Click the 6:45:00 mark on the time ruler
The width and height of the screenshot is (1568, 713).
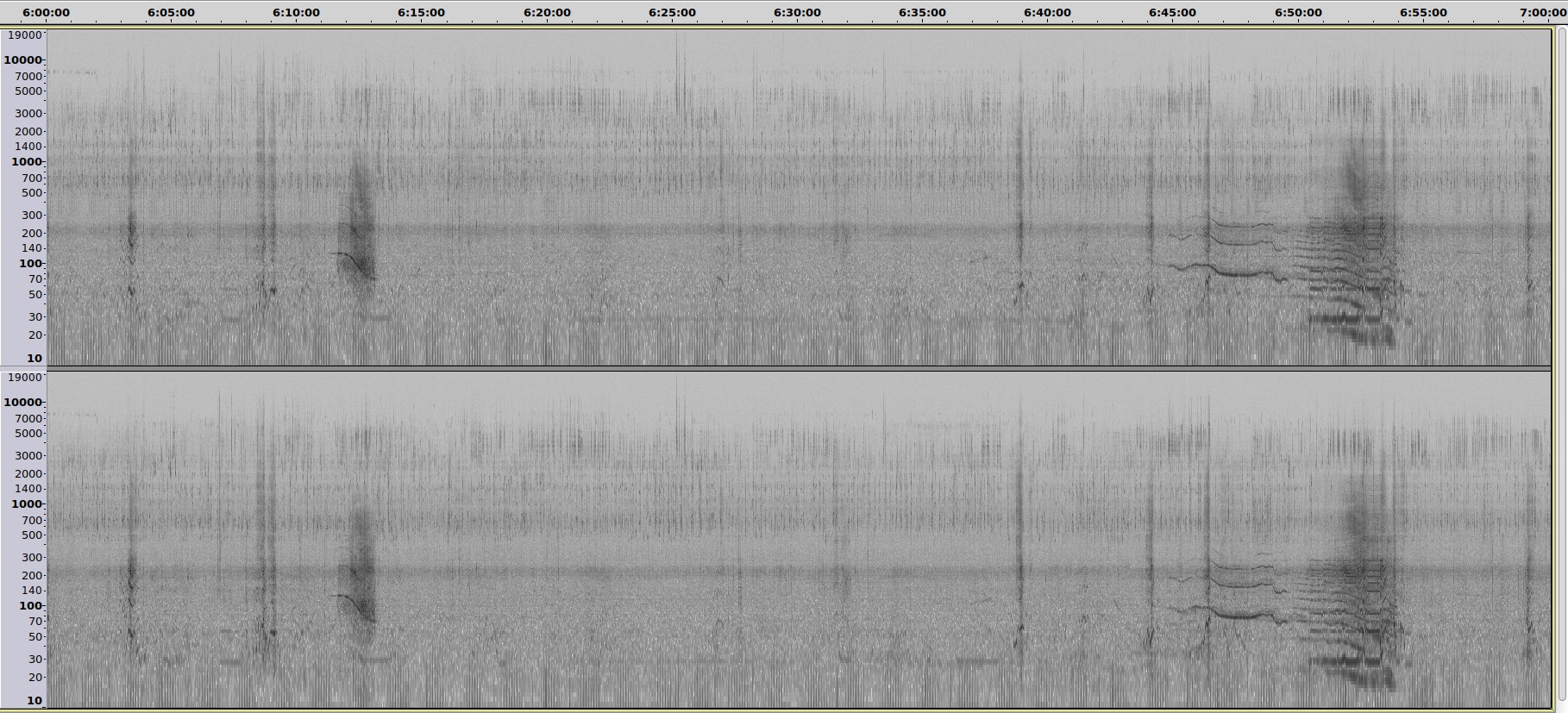tap(1172, 13)
